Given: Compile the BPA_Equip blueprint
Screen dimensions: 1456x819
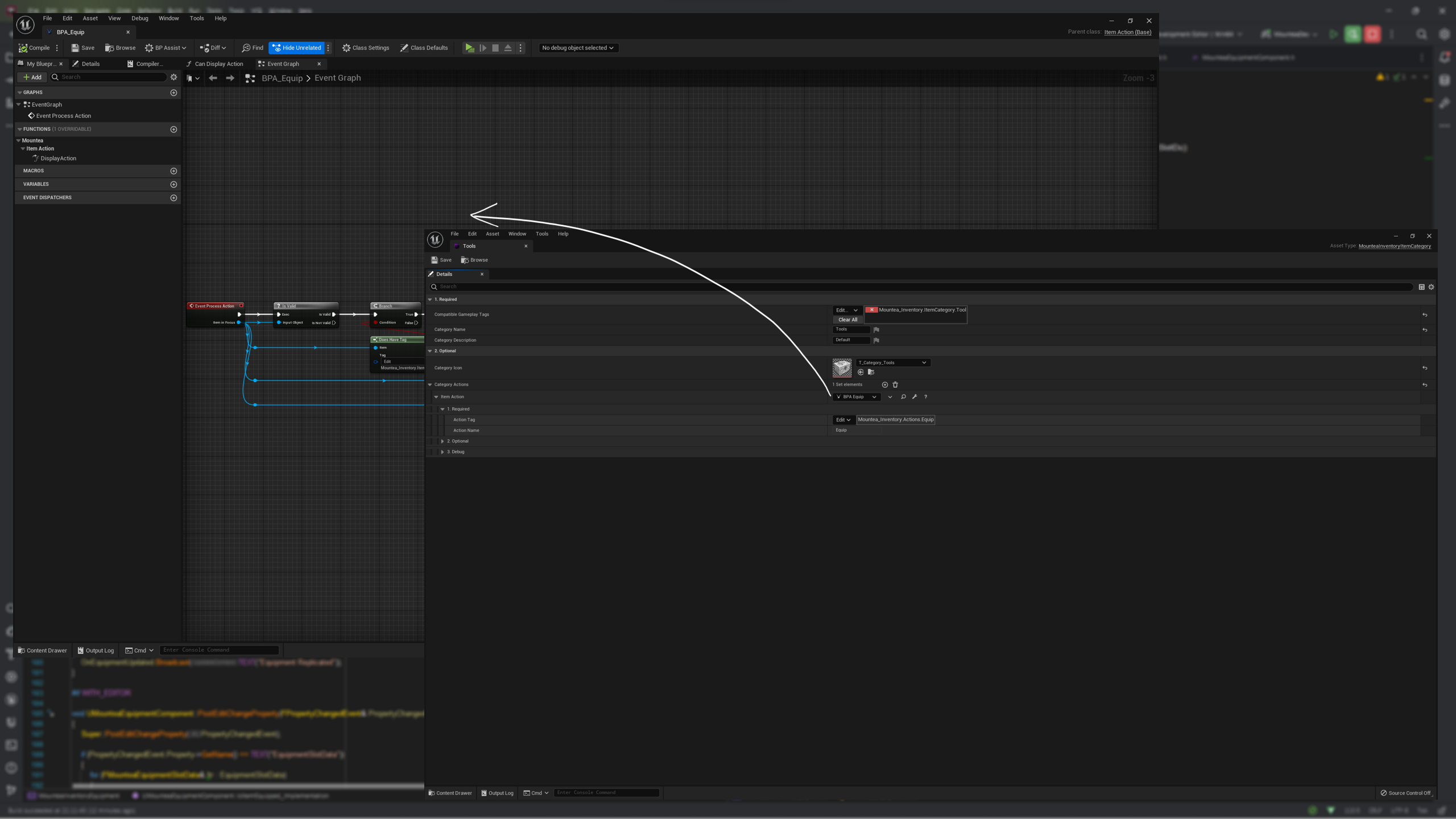Looking at the screenshot, I should [34, 48].
